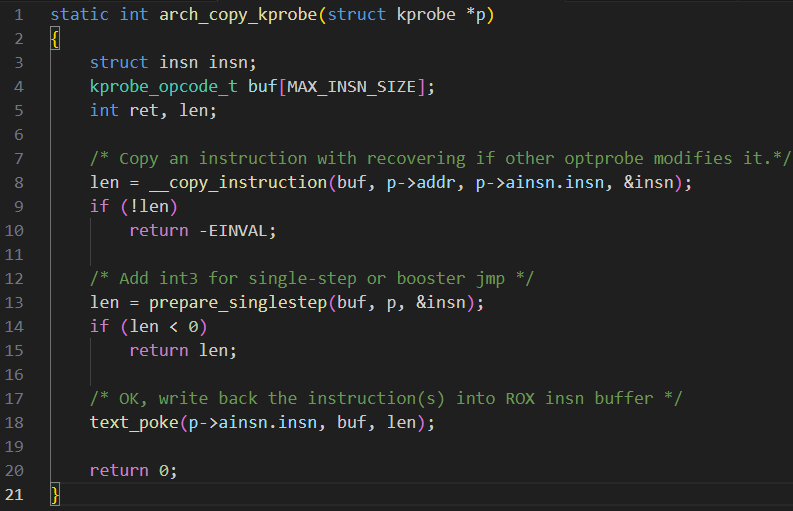Click on MAX_INSN_SIZE constant
The height and width of the screenshot is (511, 793).
[351, 87]
